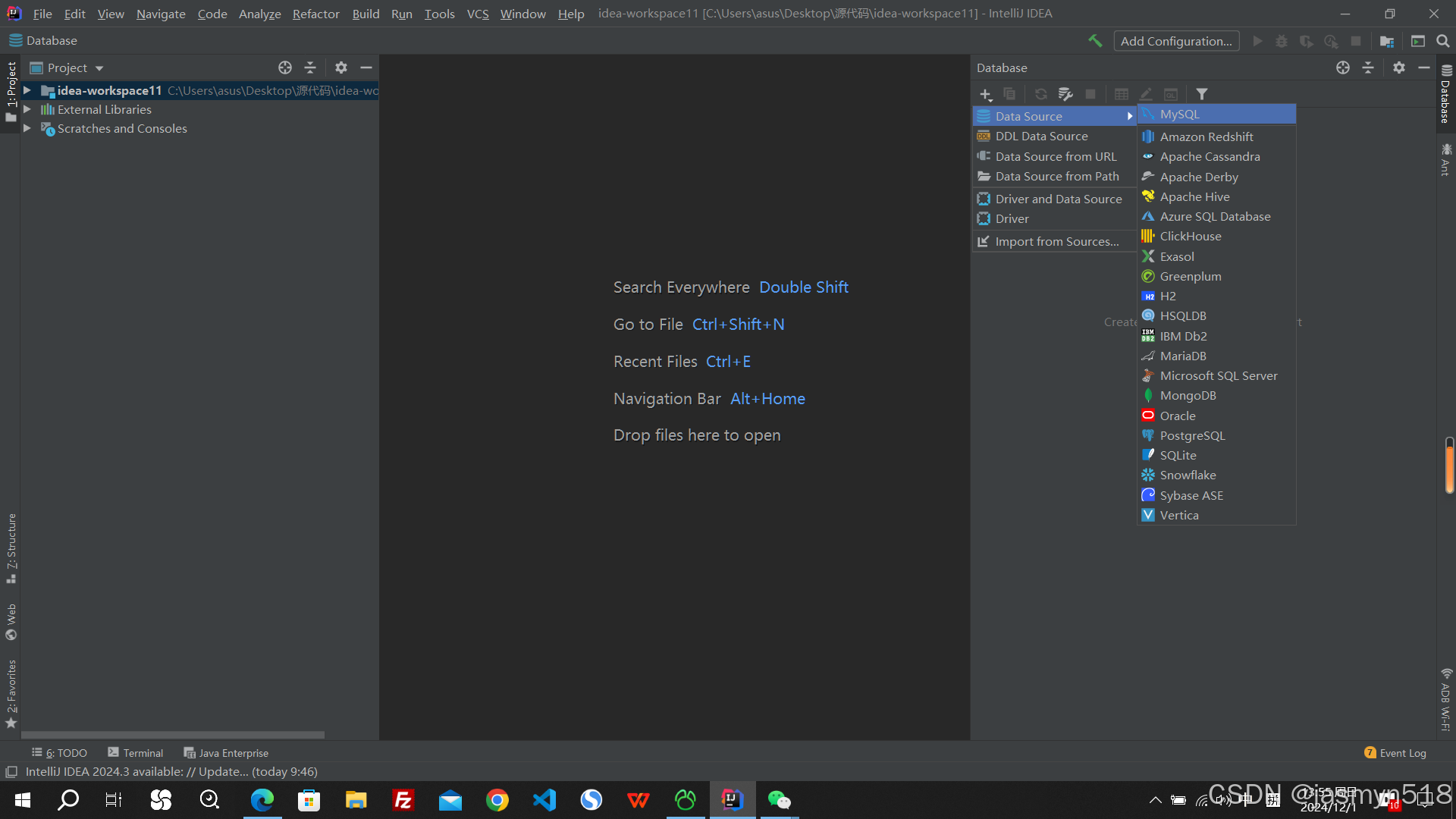
Task: Open Chrome from the Windows taskbar
Action: [497, 800]
